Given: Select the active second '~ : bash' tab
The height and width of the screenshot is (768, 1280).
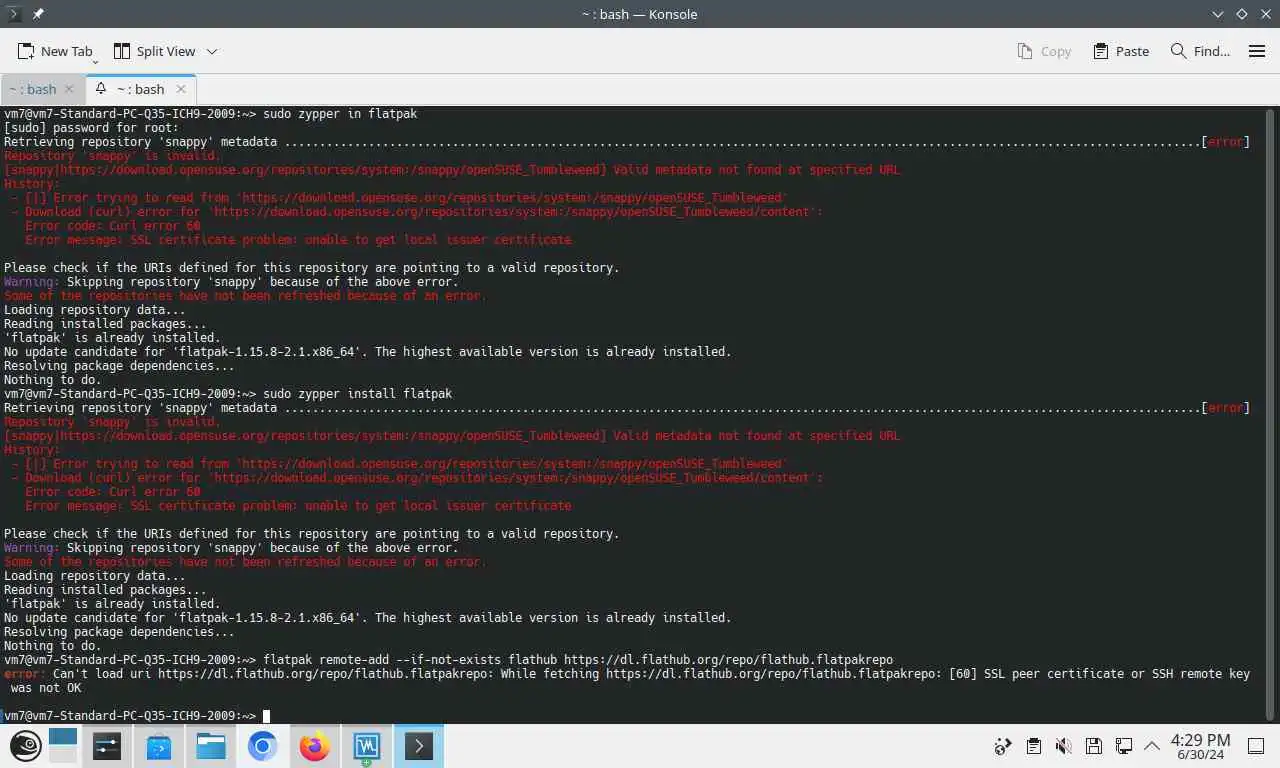Looking at the screenshot, I should pos(140,89).
